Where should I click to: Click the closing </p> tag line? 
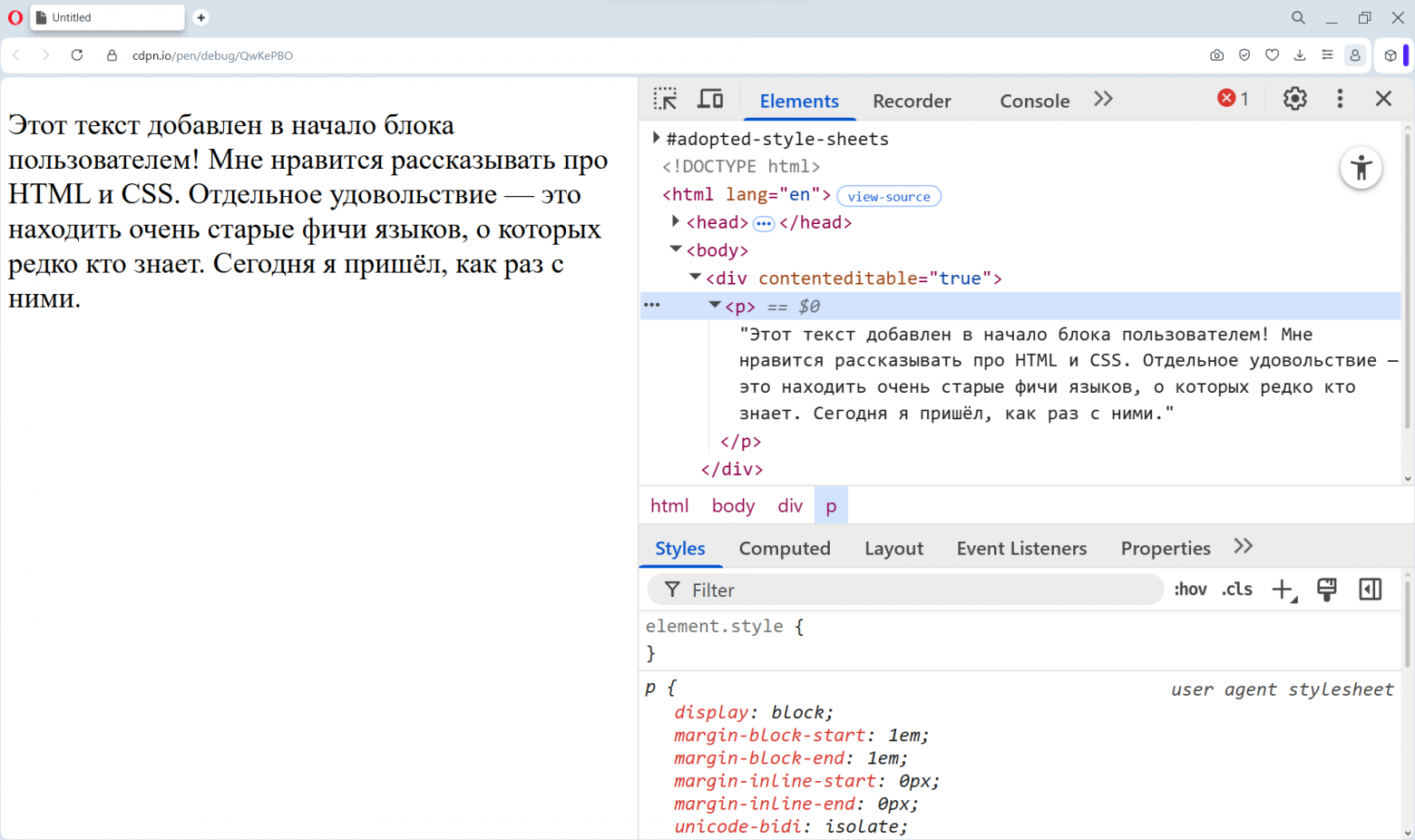click(740, 441)
